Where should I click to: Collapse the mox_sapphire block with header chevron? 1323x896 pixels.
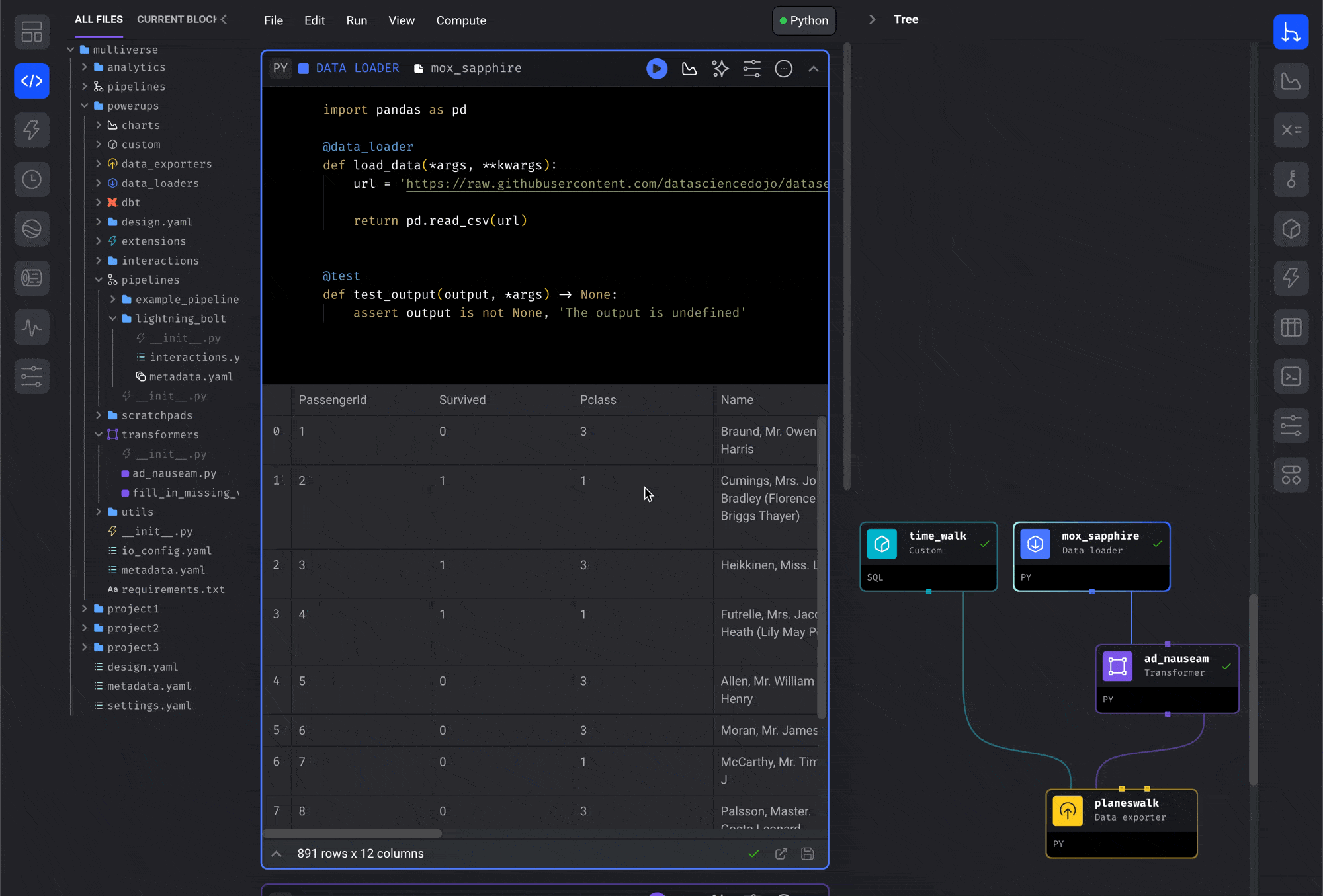[x=814, y=69]
